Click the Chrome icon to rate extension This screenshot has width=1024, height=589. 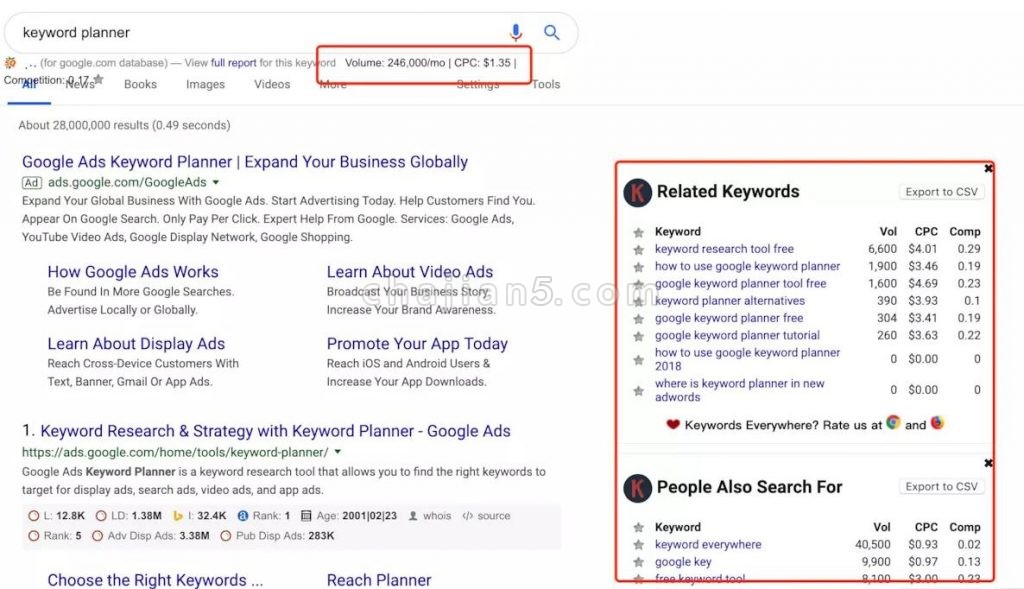(893, 424)
